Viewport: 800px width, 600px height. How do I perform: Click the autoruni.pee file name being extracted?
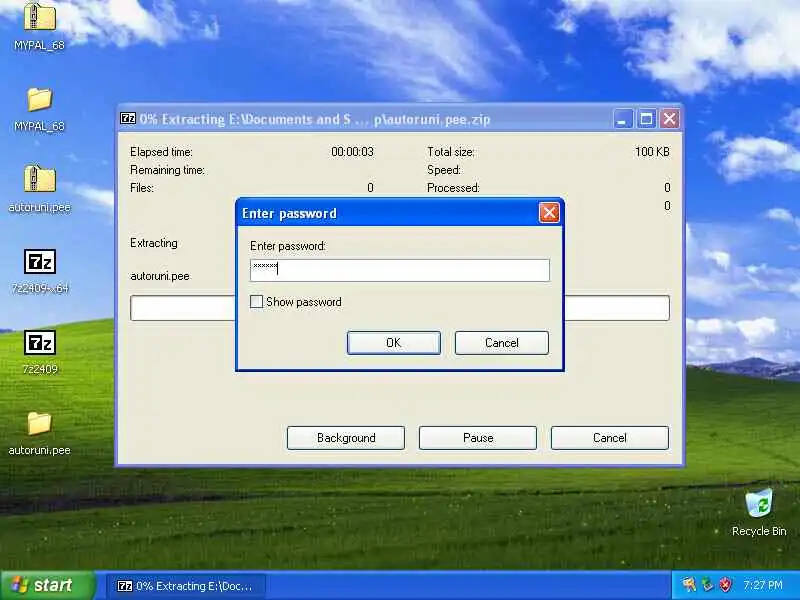[160, 276]
